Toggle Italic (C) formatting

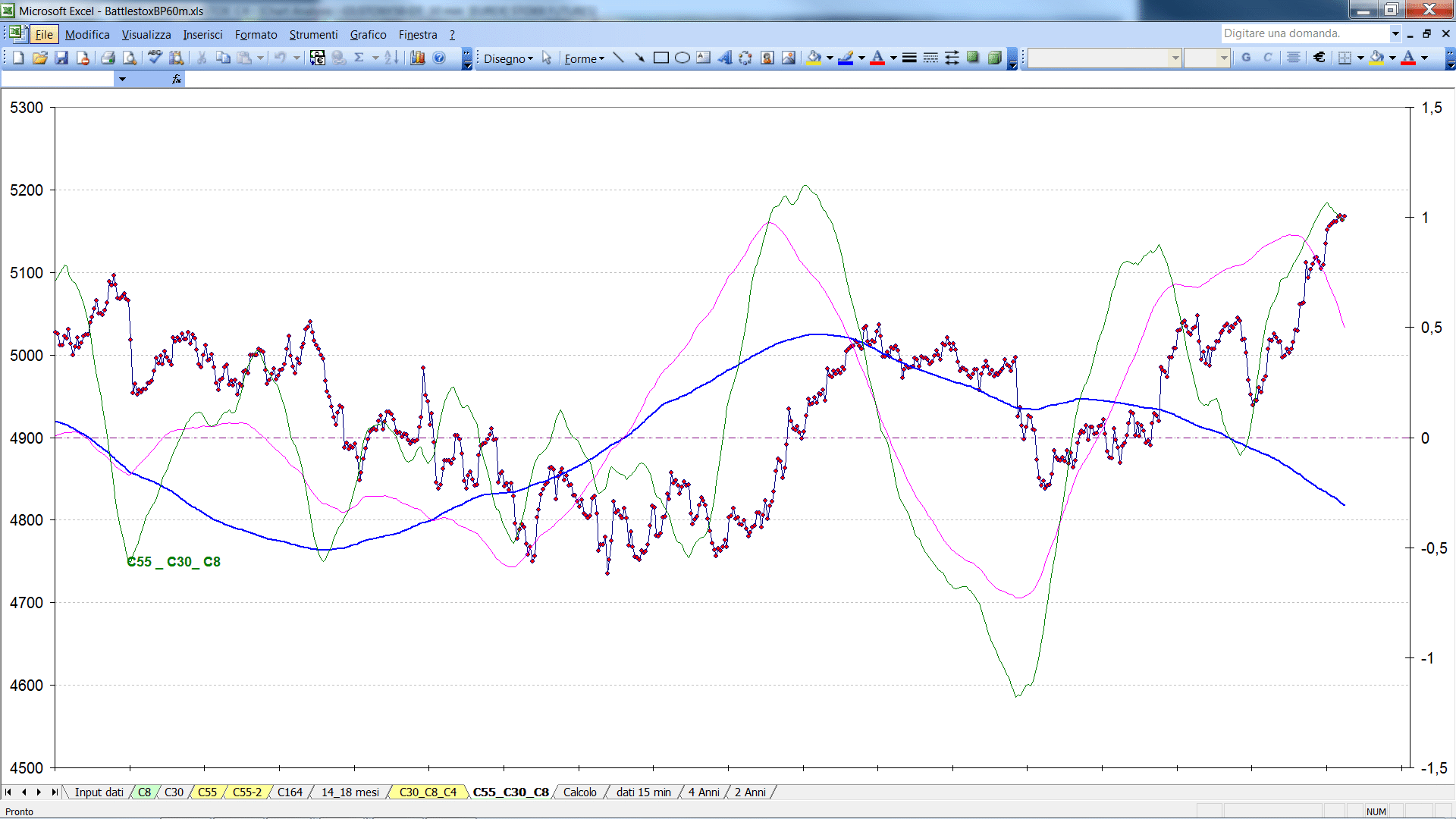tap(1267, 58)
